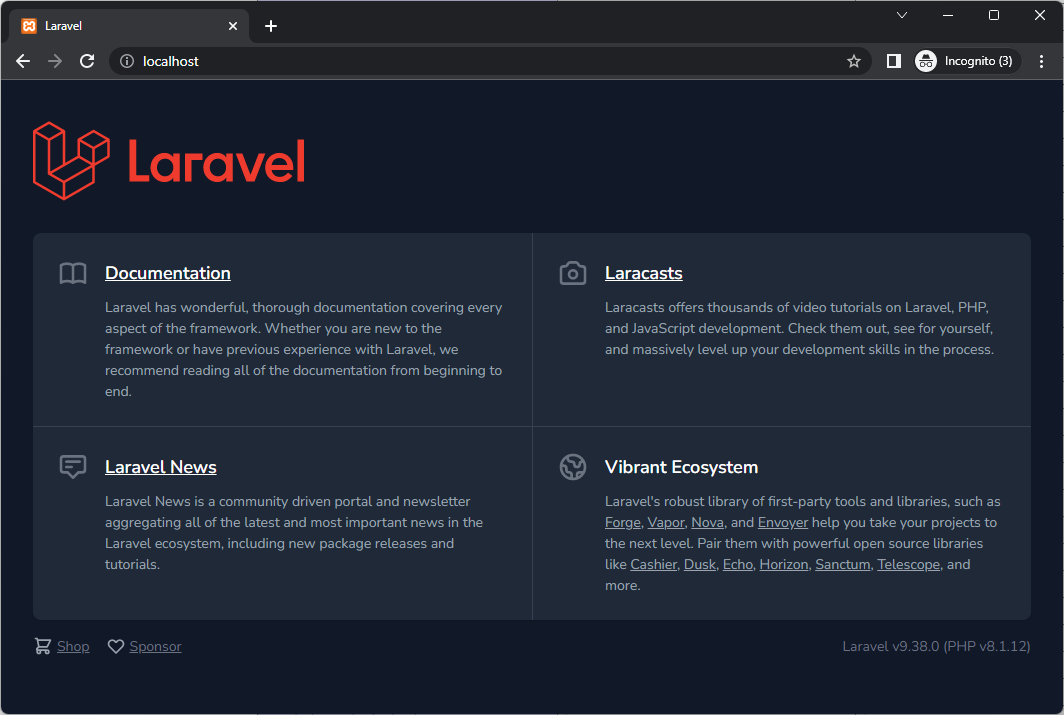Open the Shop link
Image resolution: width=1064 pixels, height=715 pixels.
73,646
